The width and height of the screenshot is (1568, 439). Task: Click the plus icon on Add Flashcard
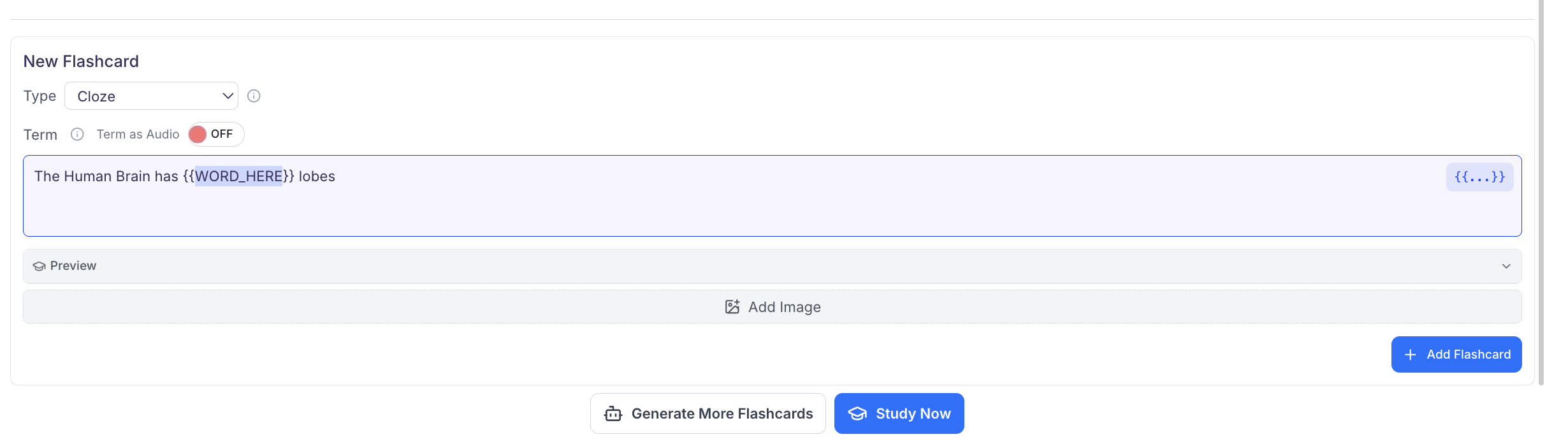pos(1409,354)
